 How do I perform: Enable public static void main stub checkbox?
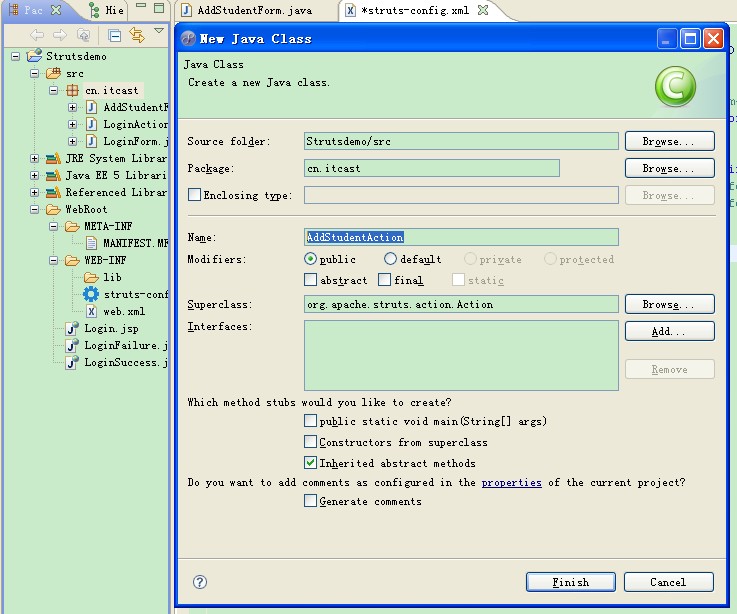(x=310, y=420)
